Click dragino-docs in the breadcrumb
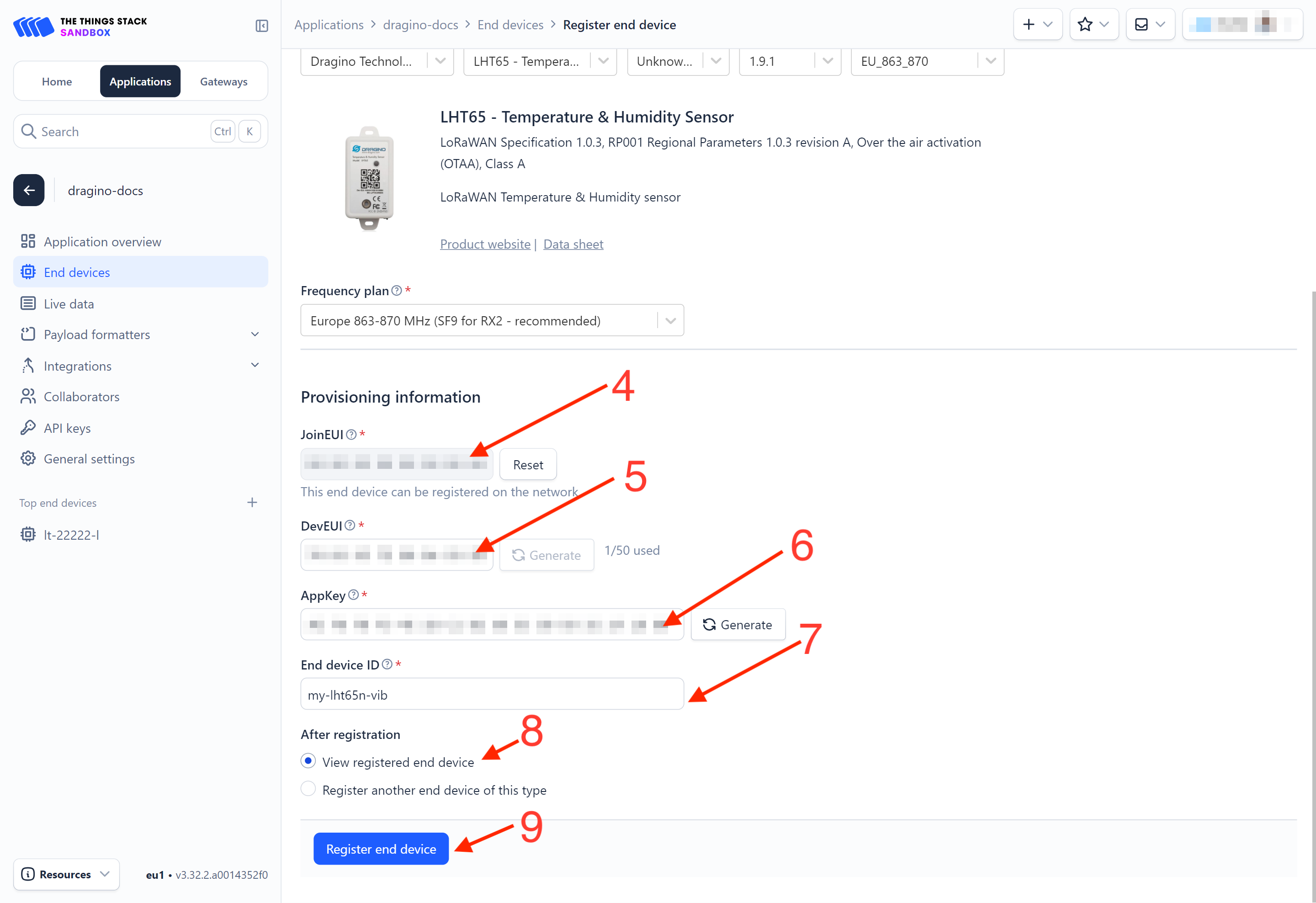This screenshot has width=1316, height=903. pyautogui.click(x=421, y=25)
